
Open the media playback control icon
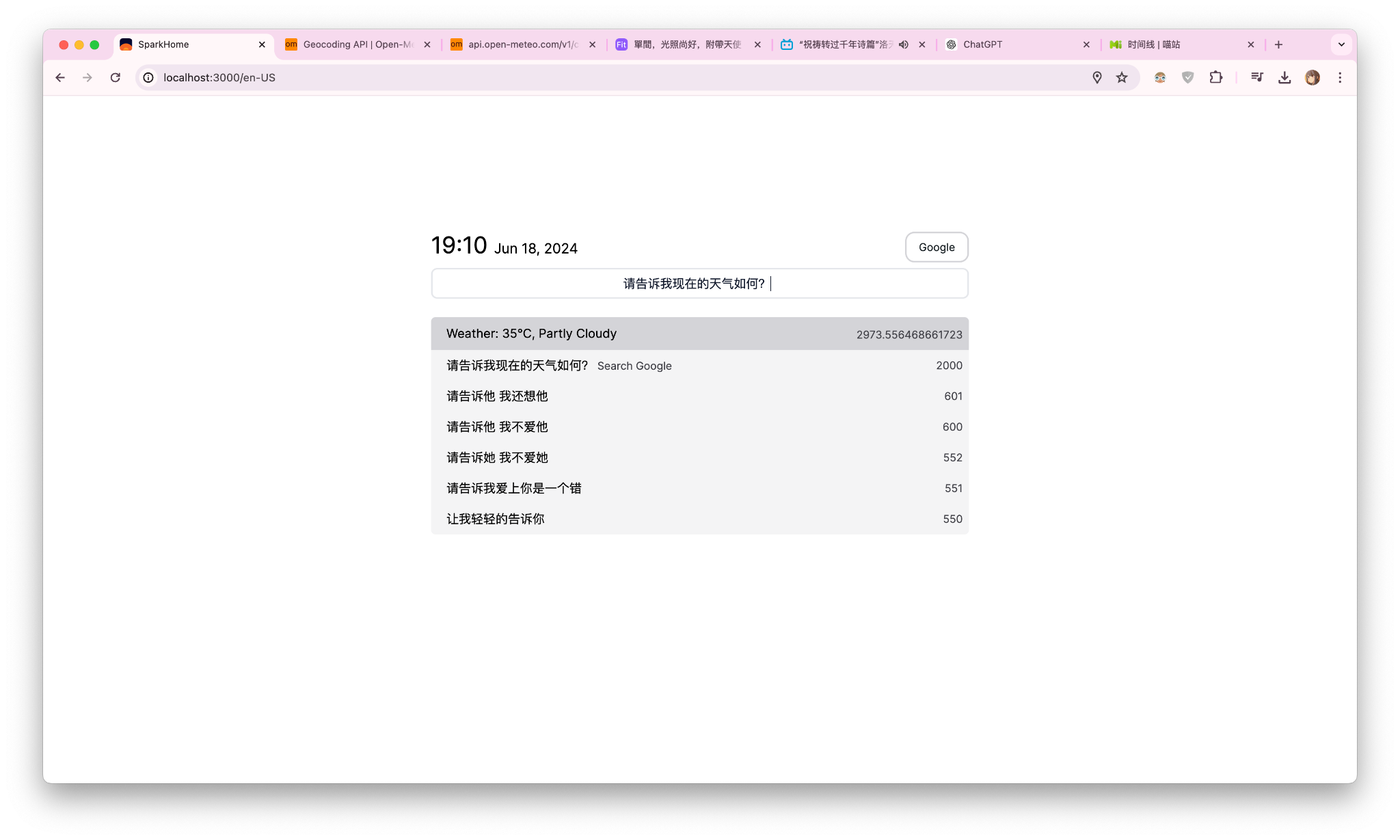click(1257, 77)
